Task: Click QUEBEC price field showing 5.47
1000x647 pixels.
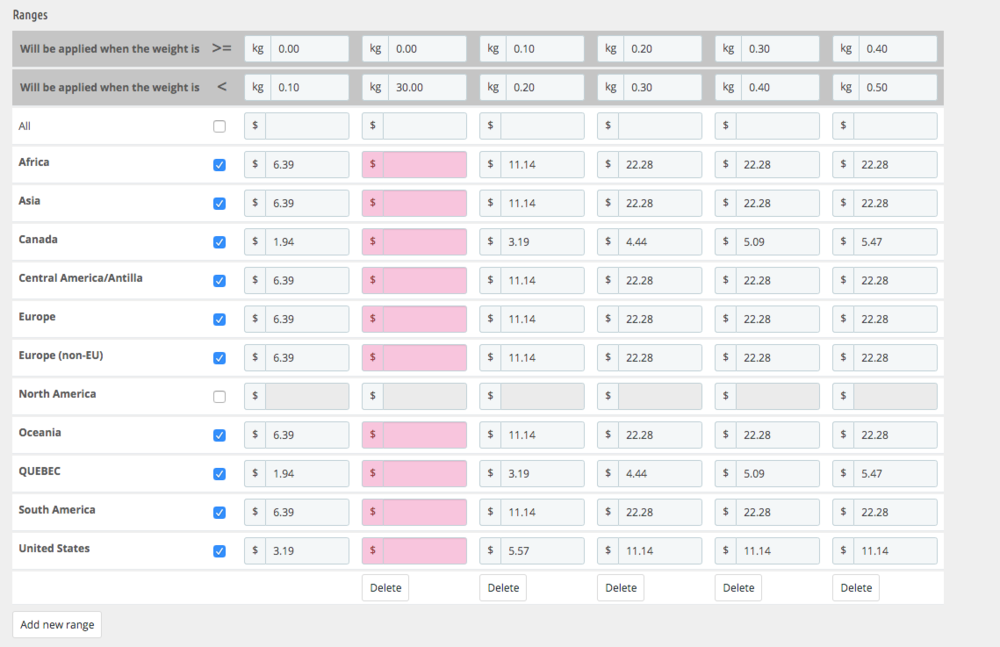Action: tap(894, 474)
